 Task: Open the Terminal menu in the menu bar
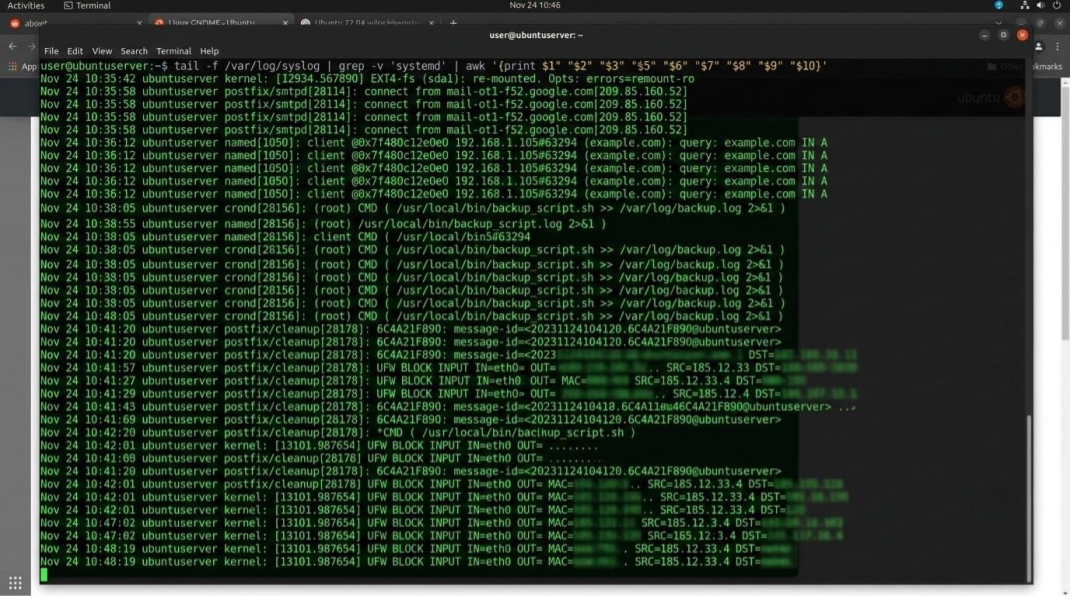(174, 51)
